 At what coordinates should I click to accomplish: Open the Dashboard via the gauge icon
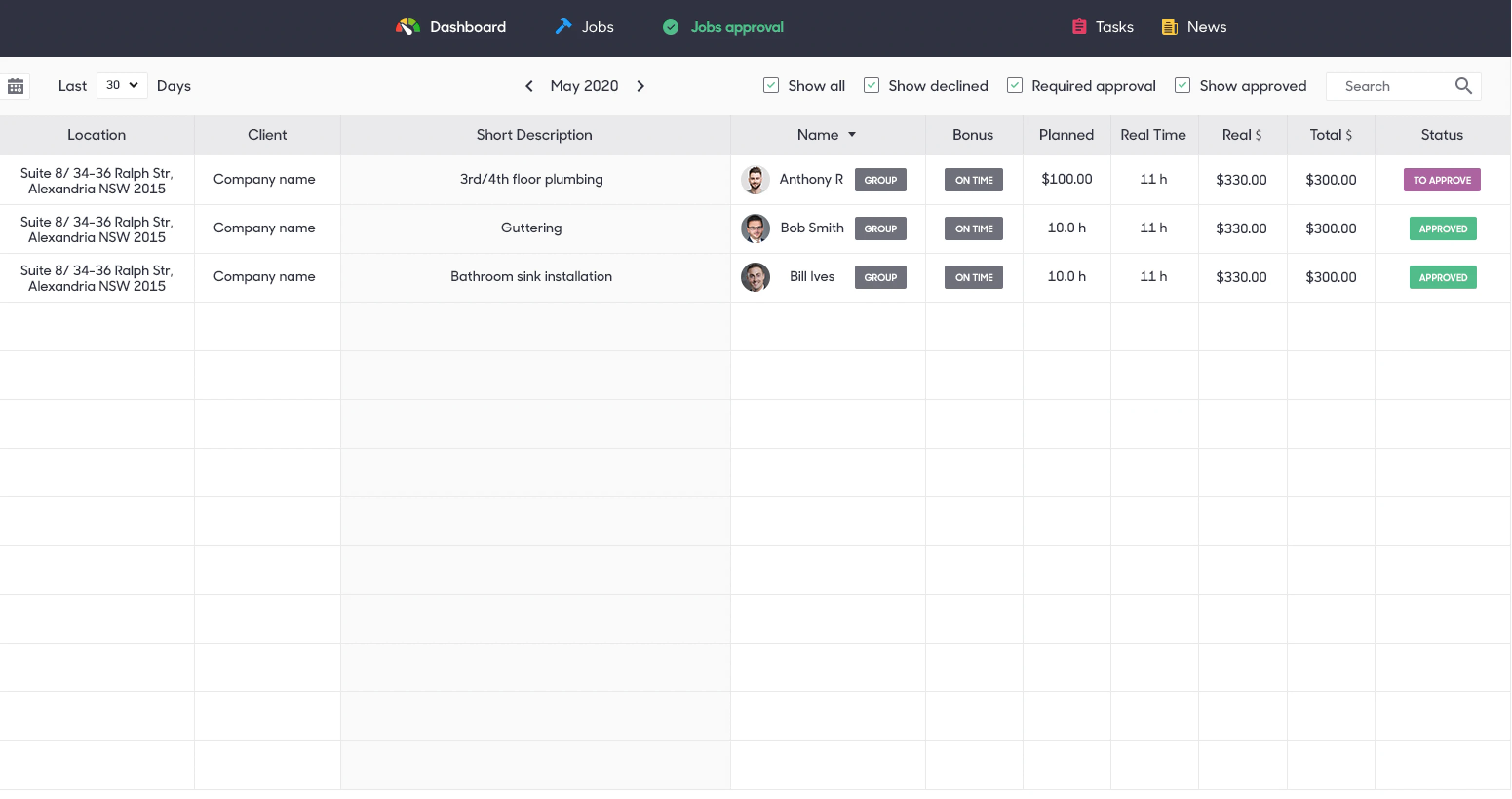click(x=407, y=26)
